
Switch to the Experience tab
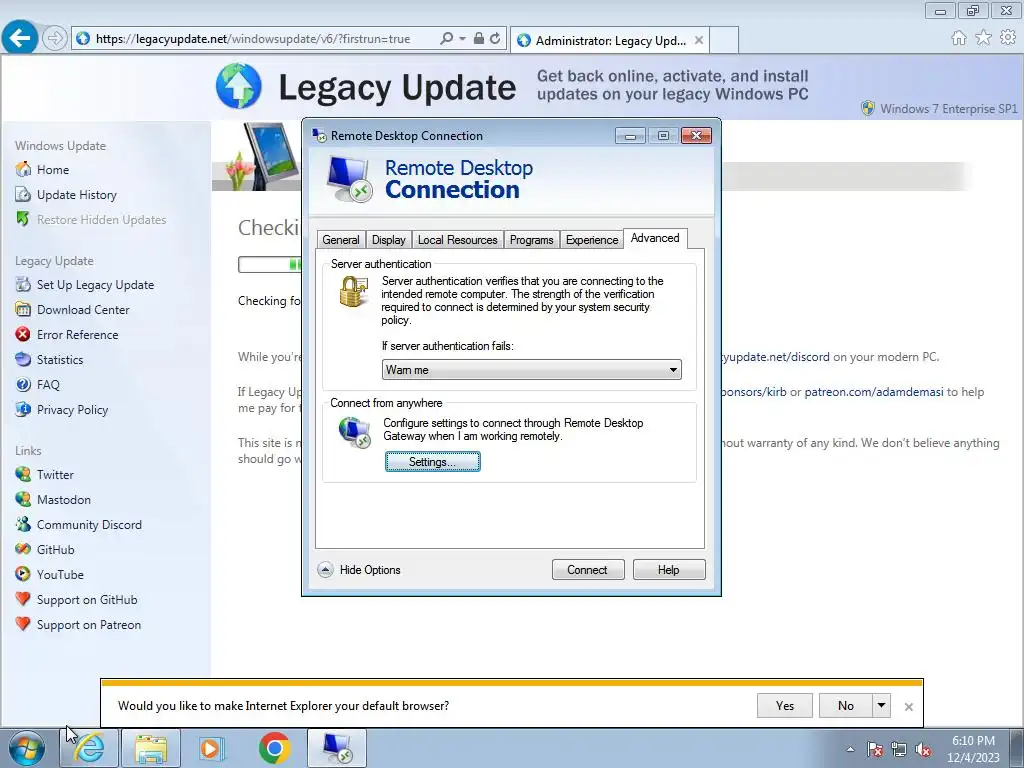592,240
